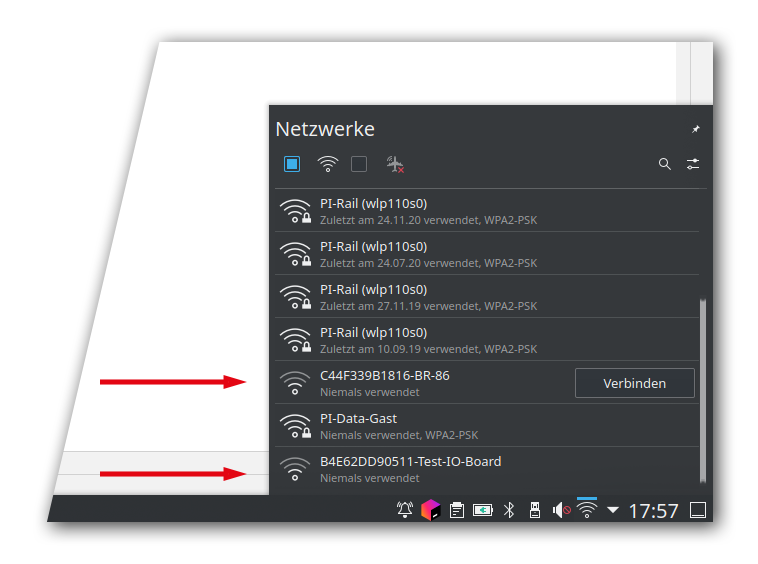The width and height of the screenshot is (758, 564).
Task: Open JetBrains Toolbox tray icon
Action: 430,511
